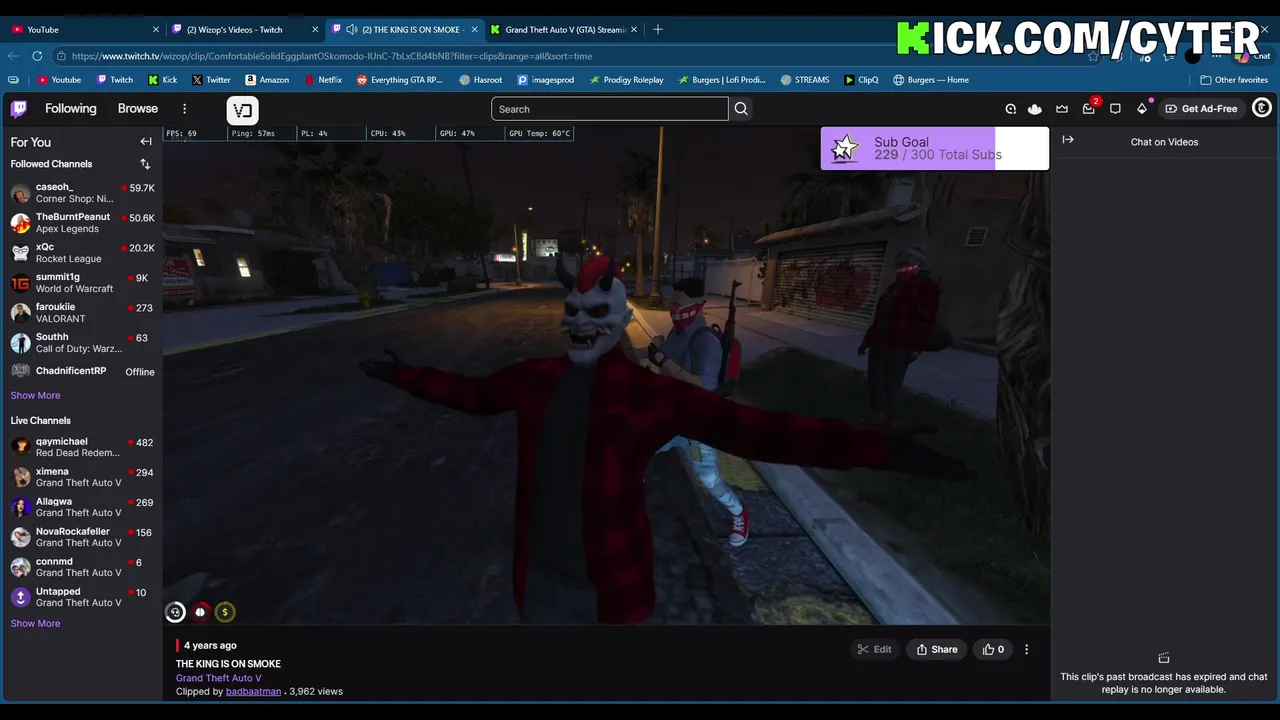Image resolution: width=1280 pixels, height=720 pixels.
Task: Click the Get Ad-Free button
Action: tap(1201, 109)
